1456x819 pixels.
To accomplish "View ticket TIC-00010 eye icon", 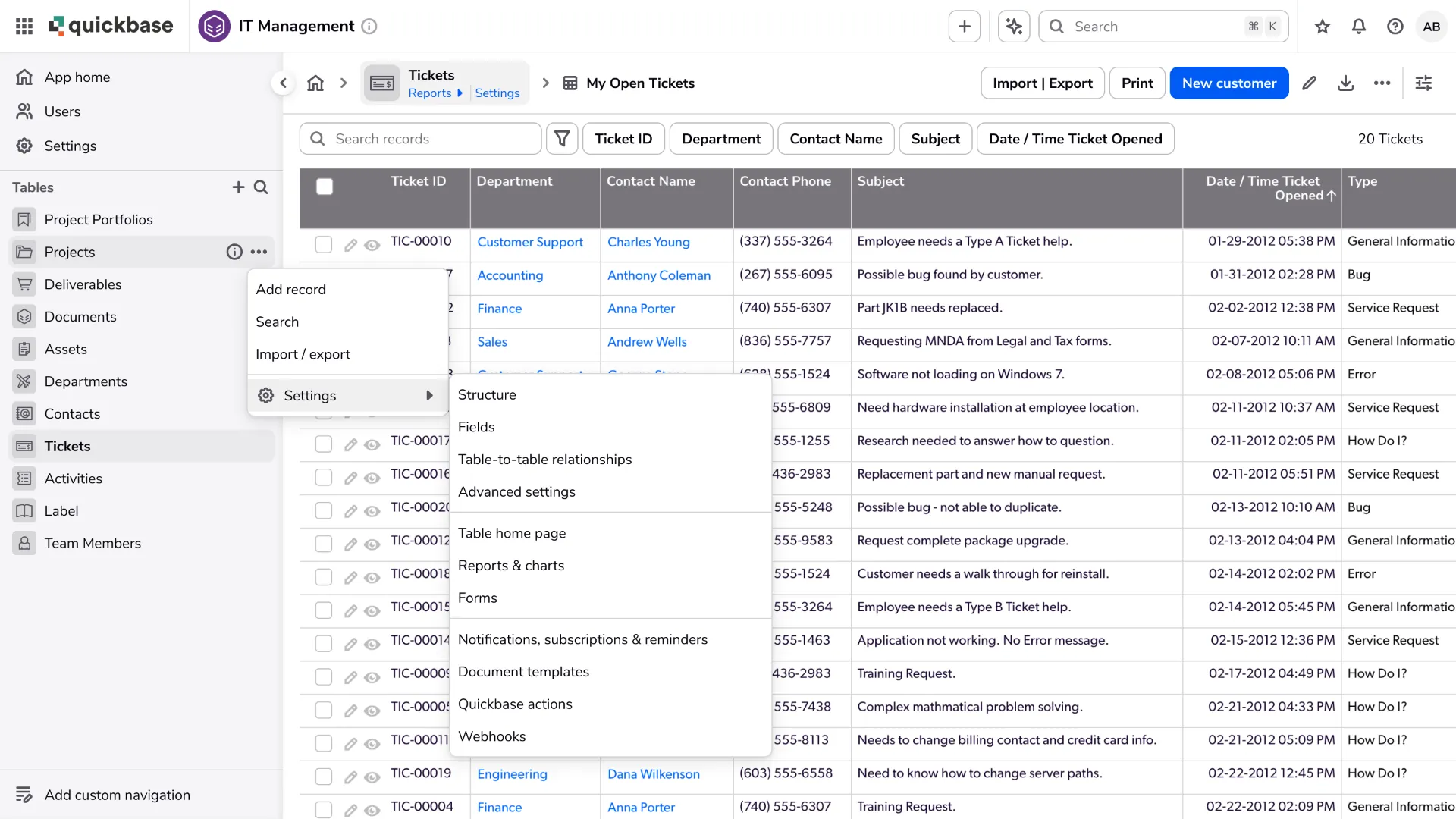I will (372, 245).
